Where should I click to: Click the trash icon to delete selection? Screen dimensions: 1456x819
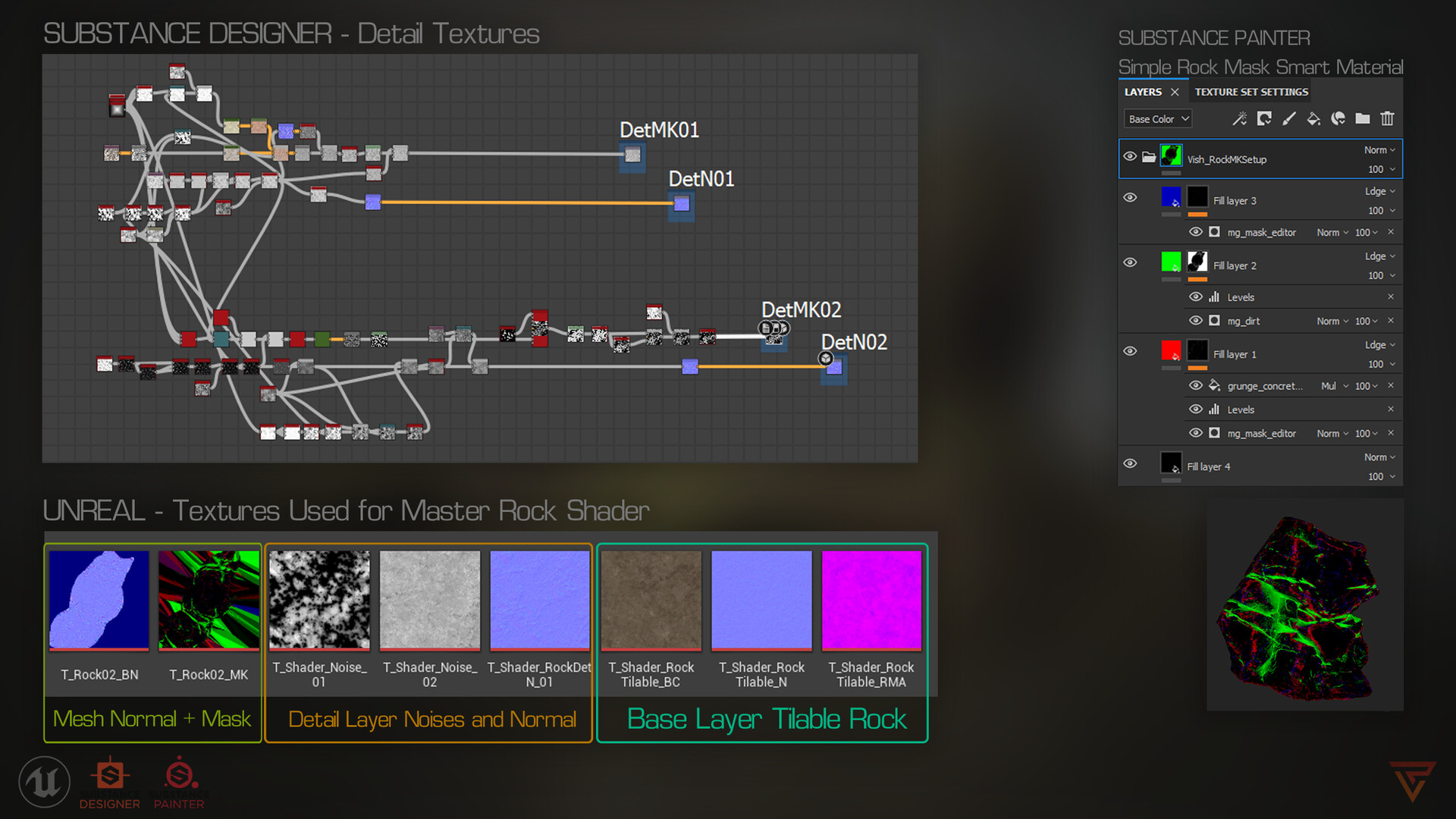pyautogui.click(x=1388, y=118)
